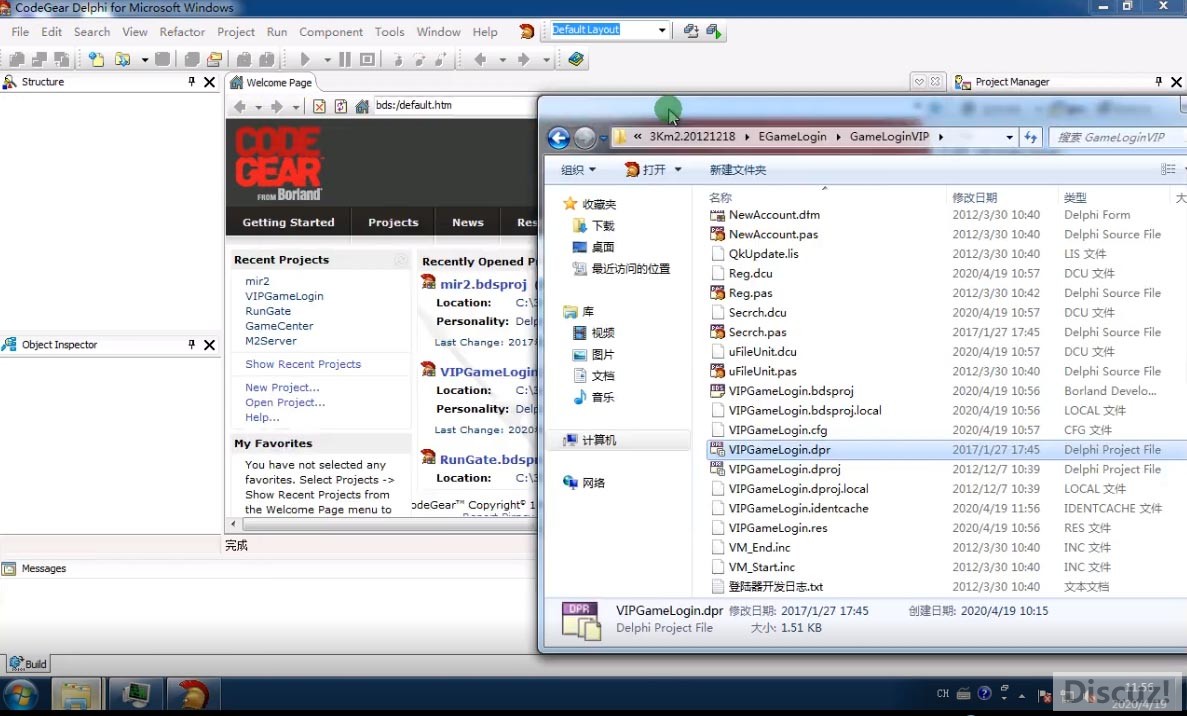This screenshot has width=1187, height=716.
Task: Expand the GameLoginVIP breadcrumb arrow
Action: click(x=940, y=137)
